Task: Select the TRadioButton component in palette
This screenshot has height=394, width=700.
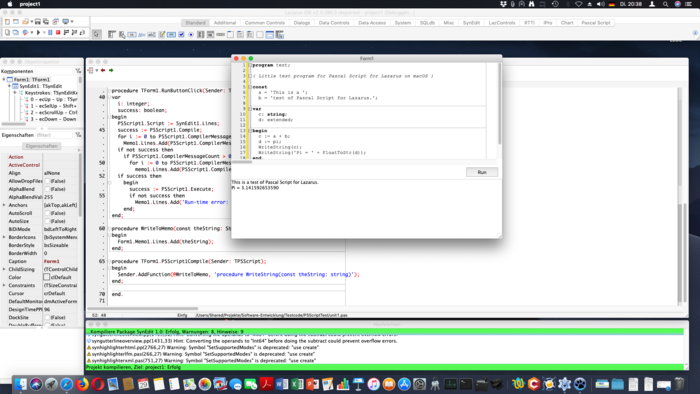Action: pos(191,34)
